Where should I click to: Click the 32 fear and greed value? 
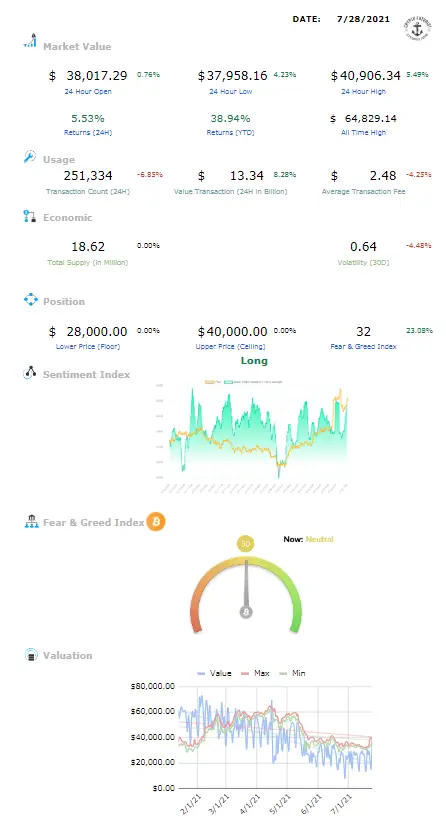[x=363, y=331]
